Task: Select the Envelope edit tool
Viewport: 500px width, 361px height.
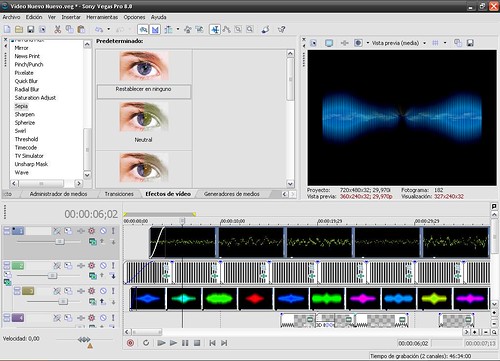Action: (227, 29)
